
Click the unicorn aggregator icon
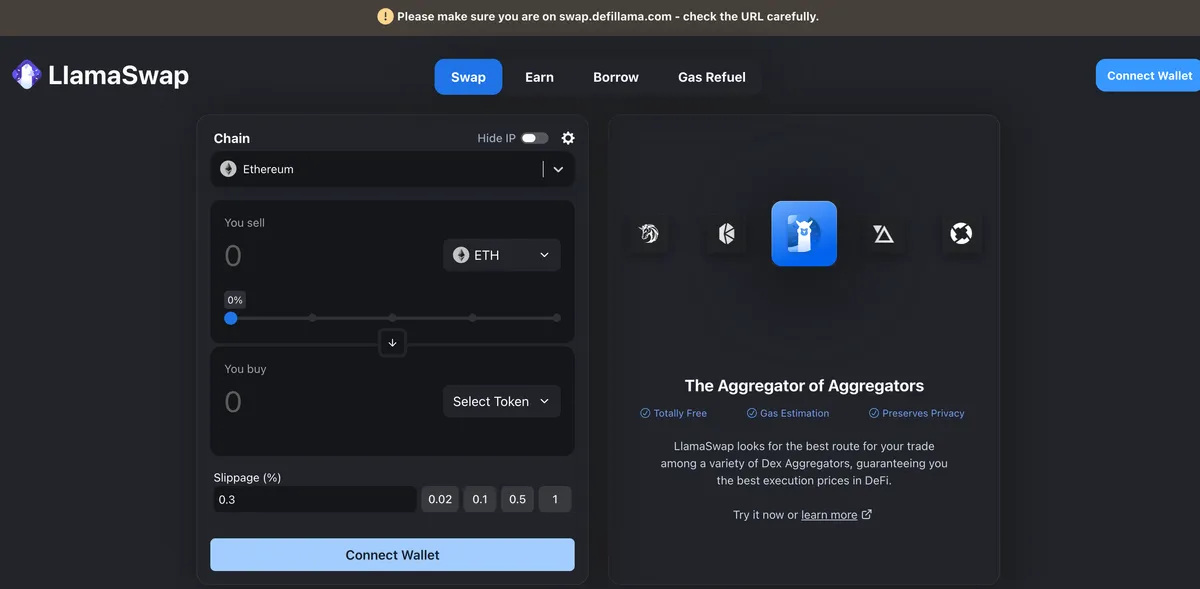650,234
